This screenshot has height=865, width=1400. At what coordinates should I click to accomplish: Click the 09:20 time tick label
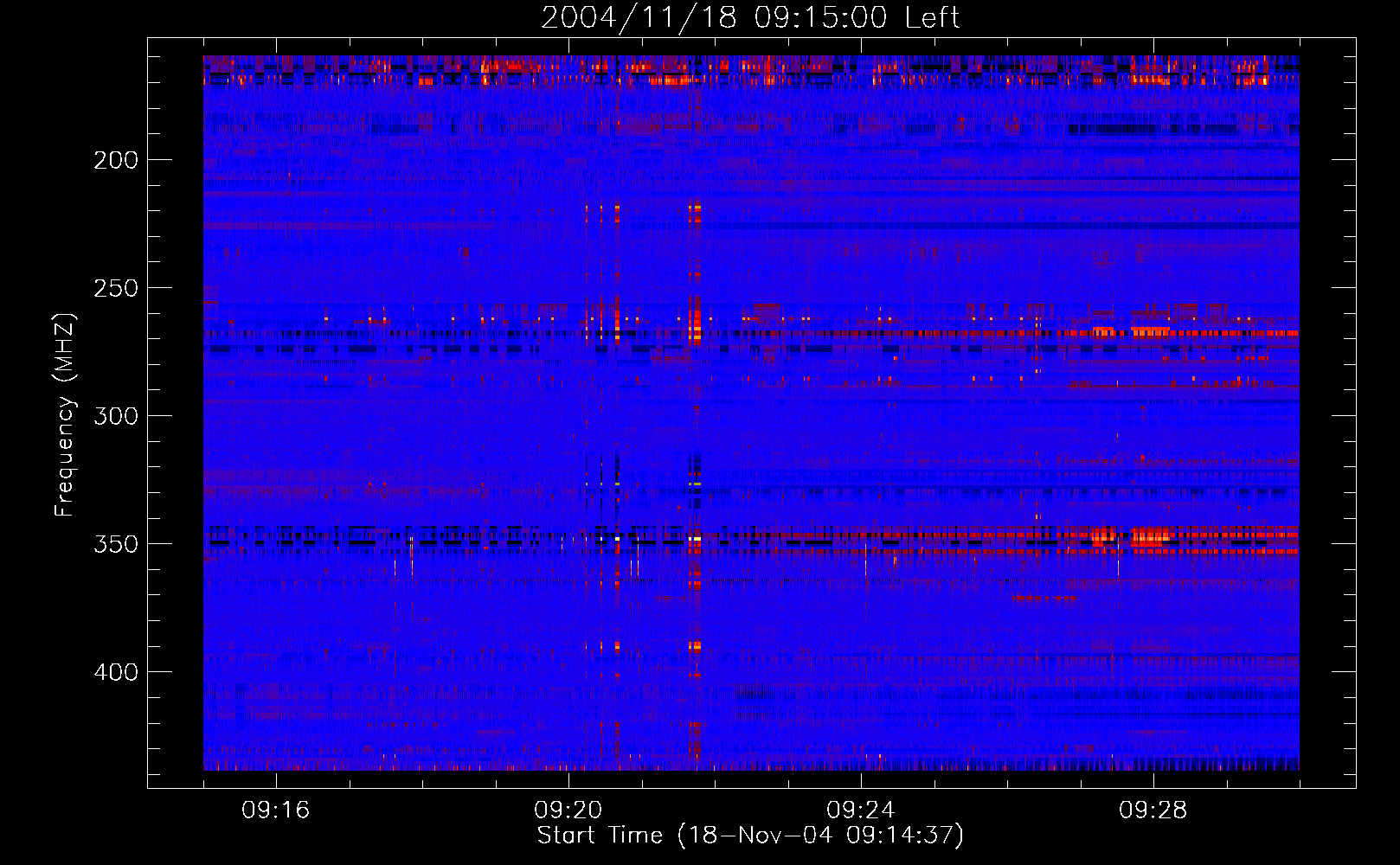[x=568, y=811]
